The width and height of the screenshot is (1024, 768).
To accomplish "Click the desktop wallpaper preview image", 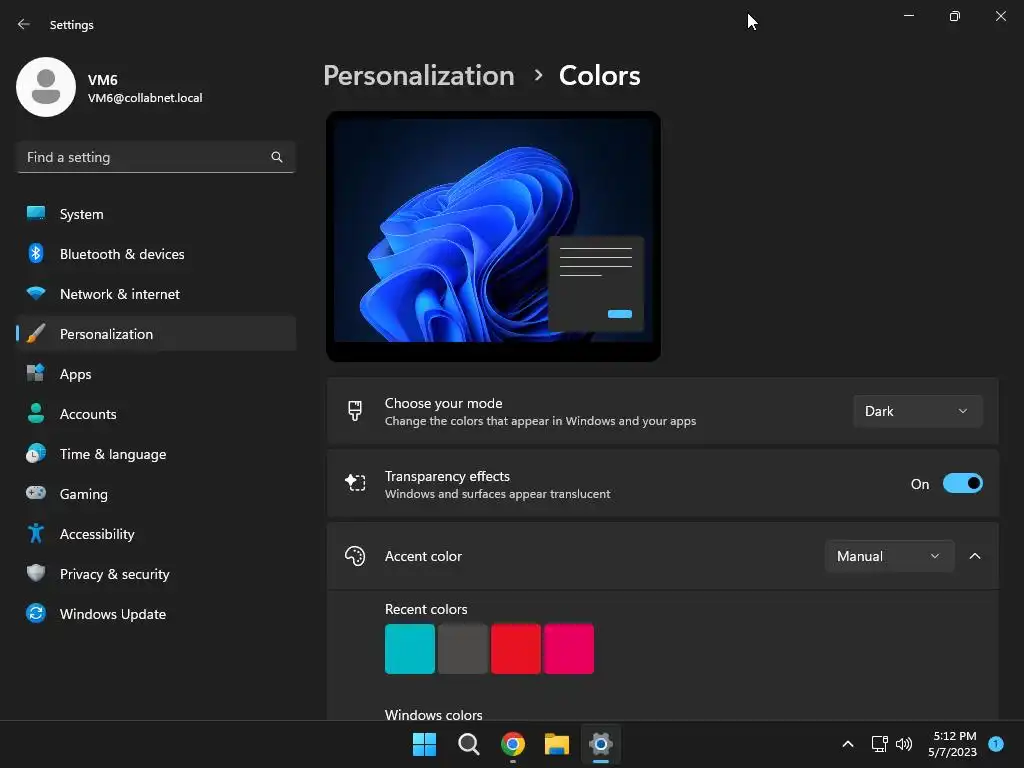I will tap(493, 236).
